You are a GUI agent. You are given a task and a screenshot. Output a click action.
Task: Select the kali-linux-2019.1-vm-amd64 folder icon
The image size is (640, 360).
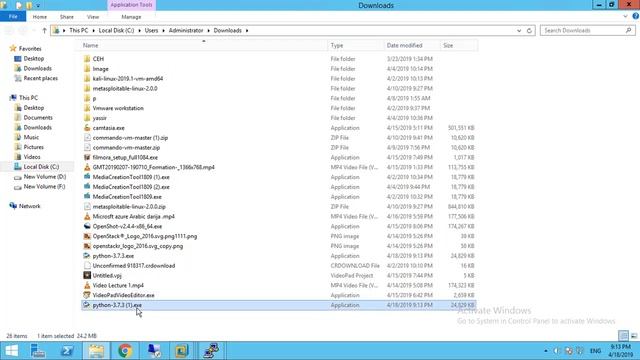click(x=87, y=78)
